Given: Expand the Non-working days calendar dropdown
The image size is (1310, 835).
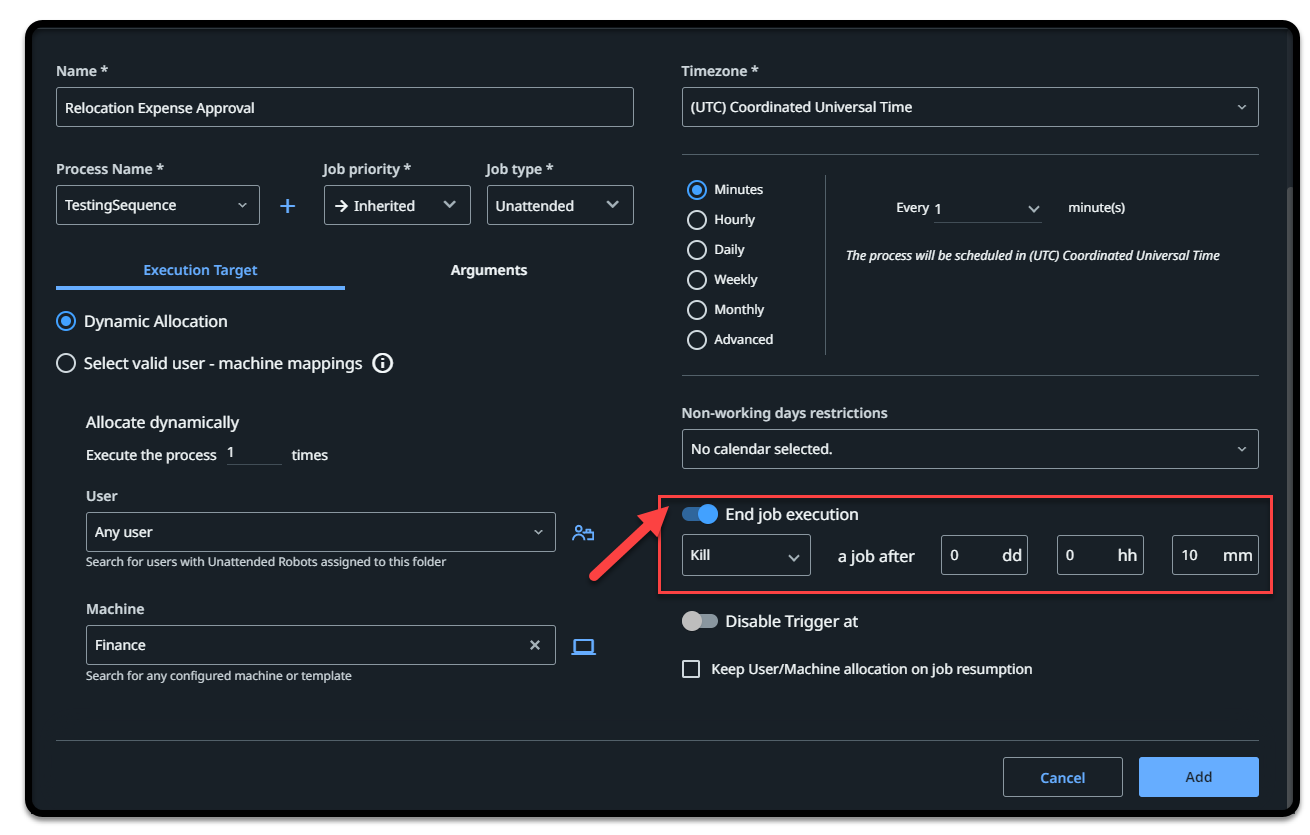Looking at the screenshot, I should click(x=970, y=449).
